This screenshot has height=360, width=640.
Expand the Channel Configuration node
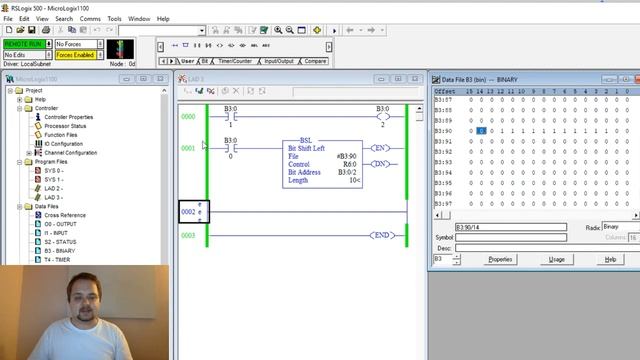[x=29, y=153]
